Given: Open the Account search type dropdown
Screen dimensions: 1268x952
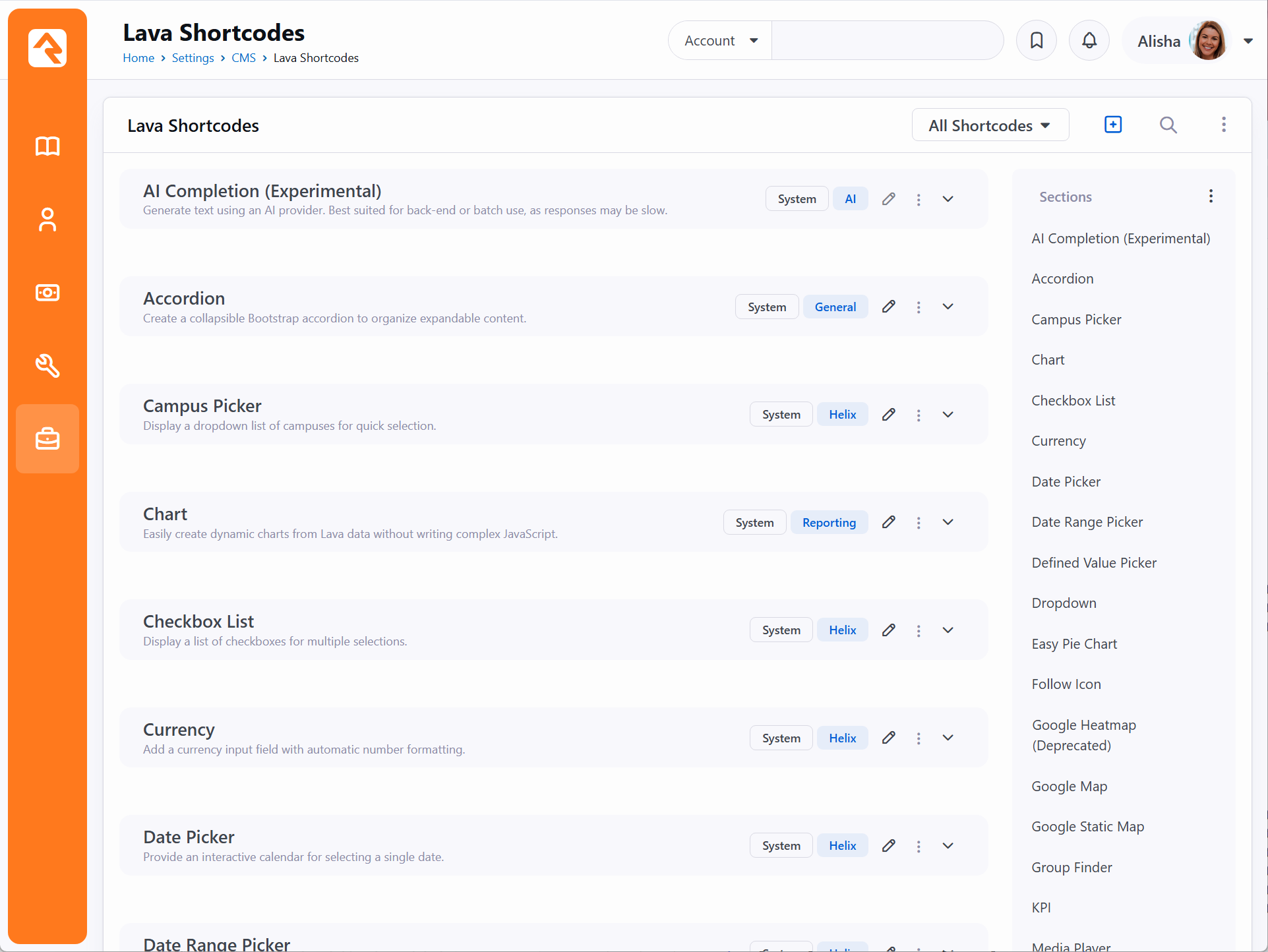Looking at the screenshot, I should click(x=721, y=41).
